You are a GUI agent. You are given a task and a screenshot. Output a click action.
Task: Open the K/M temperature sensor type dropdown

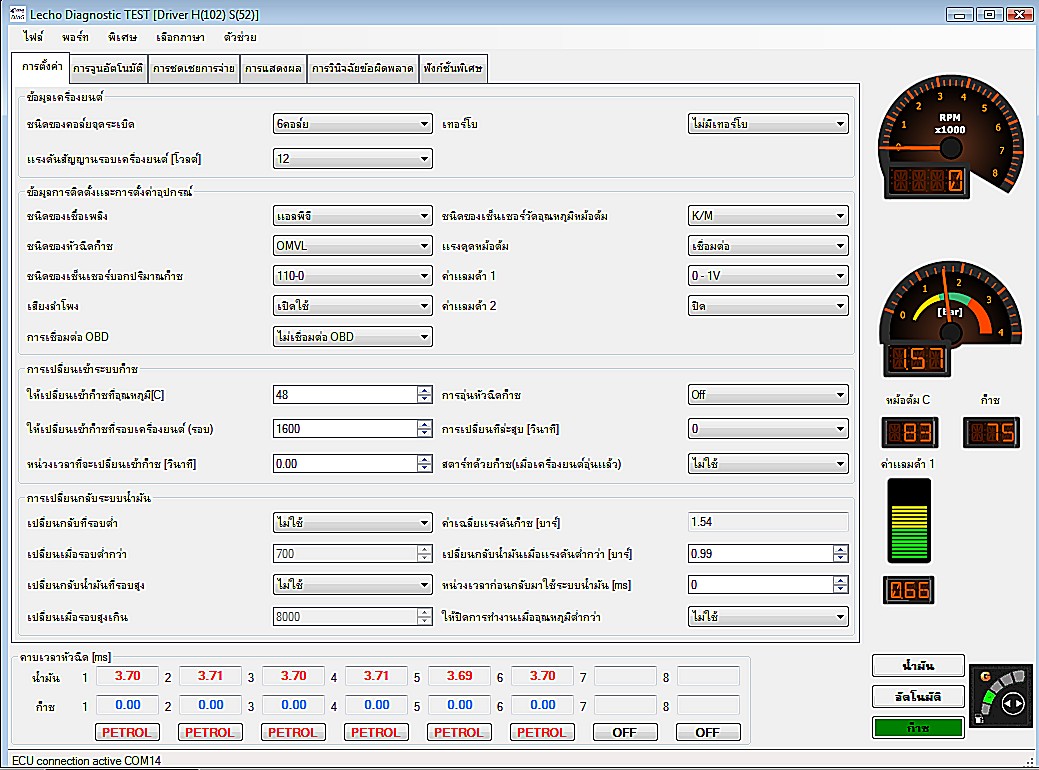coord(768,215)
